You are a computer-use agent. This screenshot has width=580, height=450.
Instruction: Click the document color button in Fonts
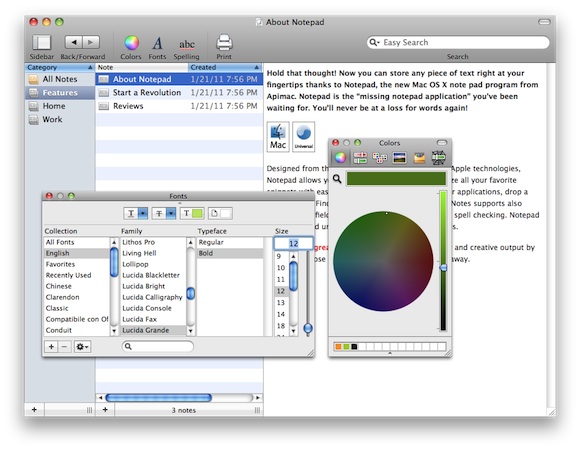[220, 213]
